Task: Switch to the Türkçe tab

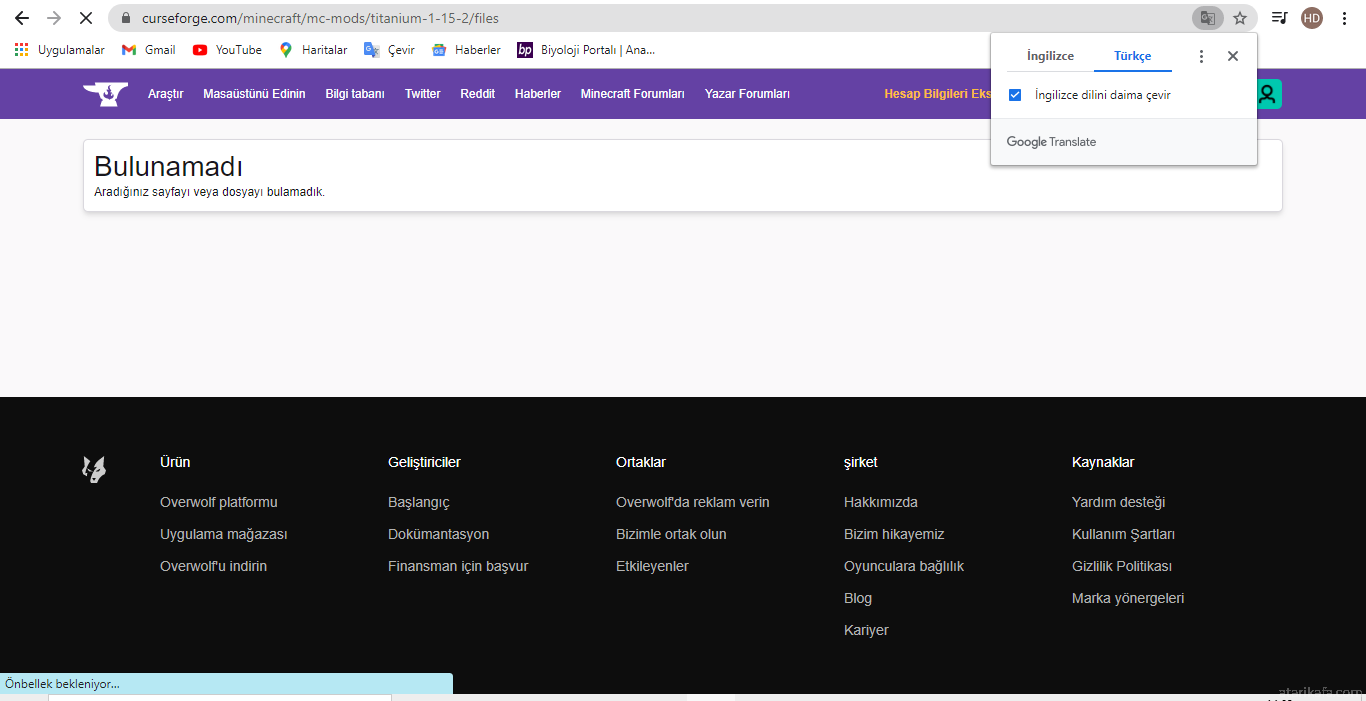Action: (x=1133, y=56)
